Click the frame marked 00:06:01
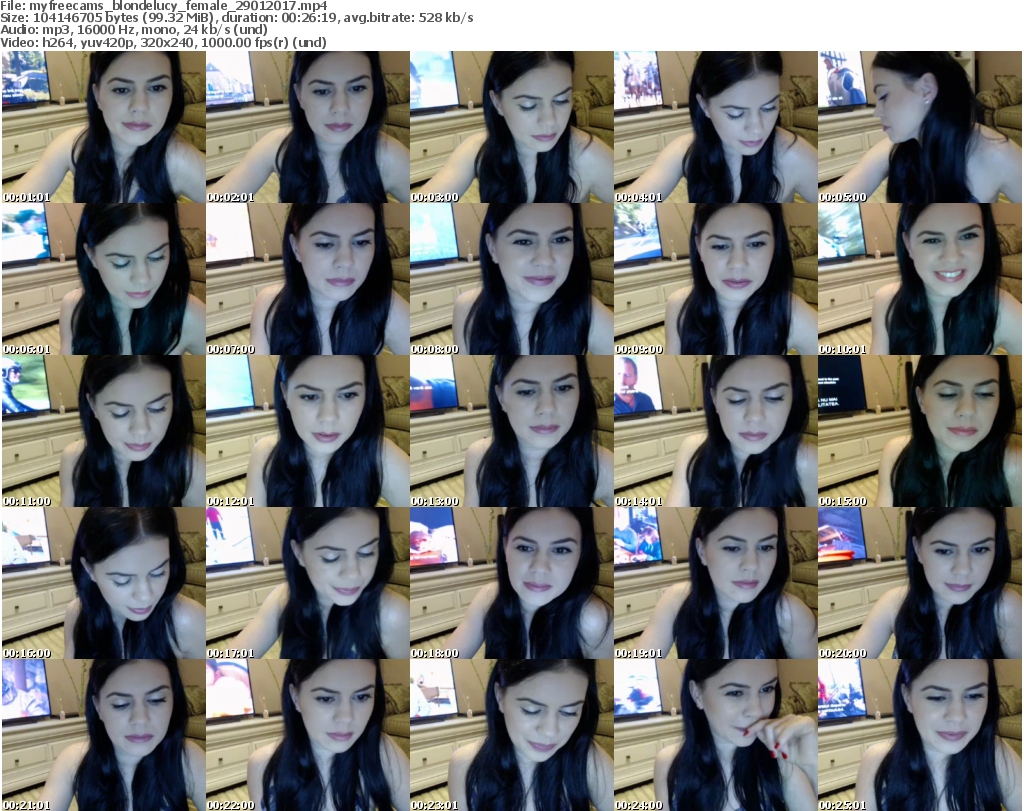 tap(103, 279)
